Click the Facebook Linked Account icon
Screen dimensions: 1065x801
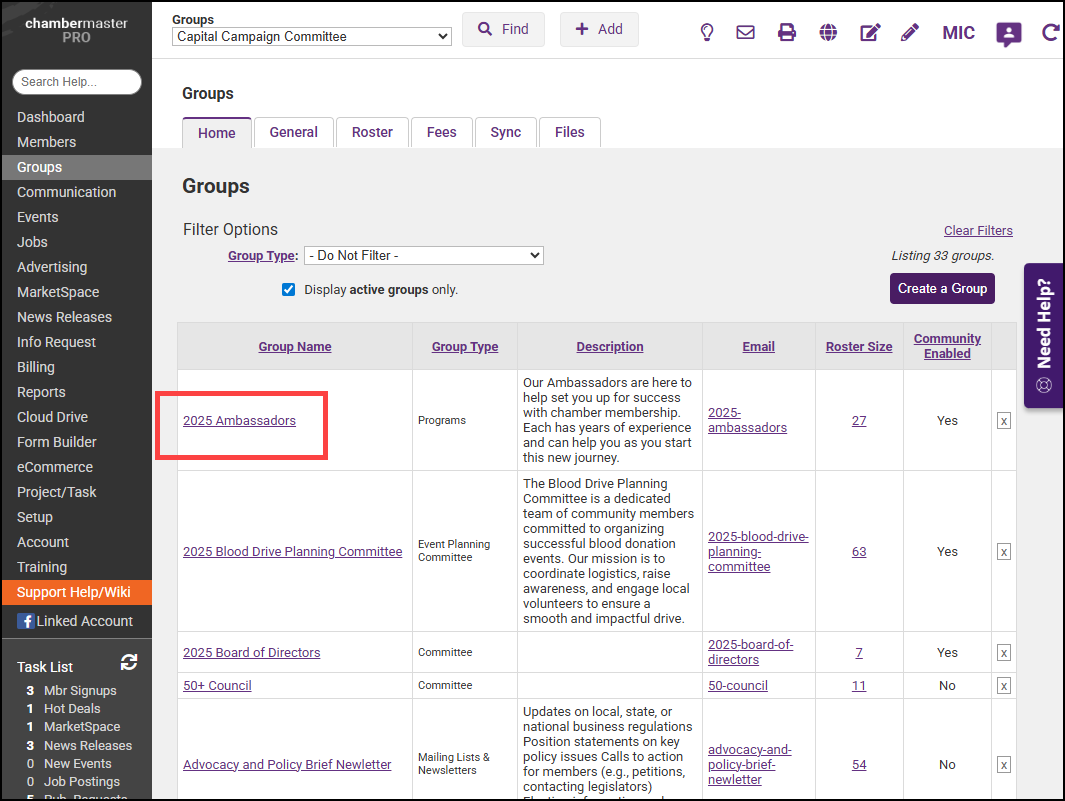click(25, 621)
